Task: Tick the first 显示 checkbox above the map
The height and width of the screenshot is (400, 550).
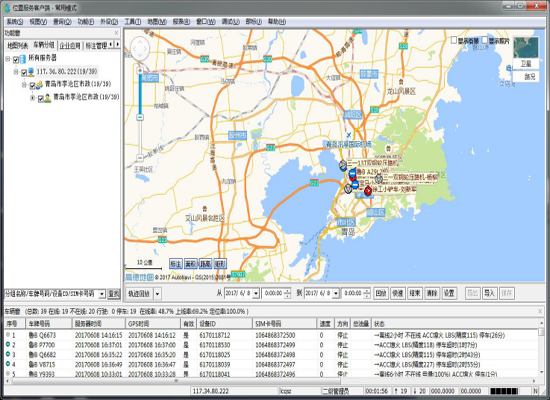Action: [454, 40]
